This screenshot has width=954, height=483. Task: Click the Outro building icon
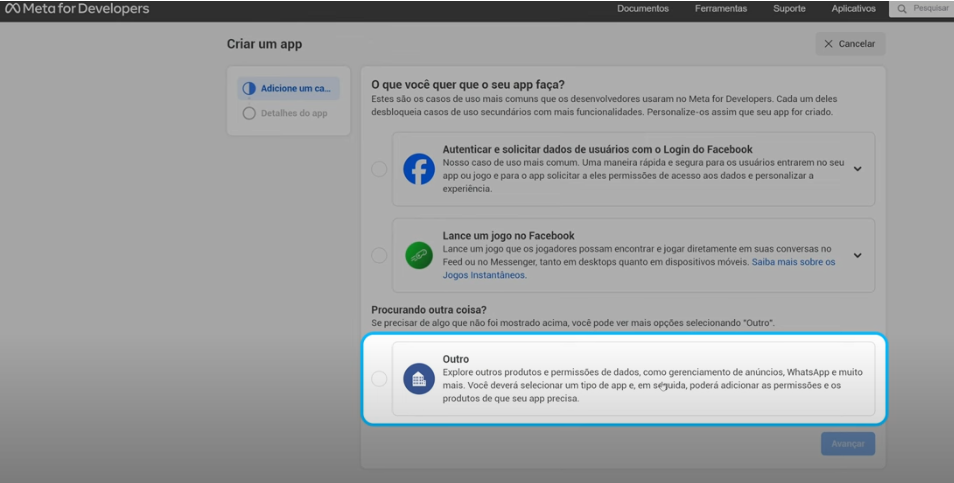pos(419,379)
